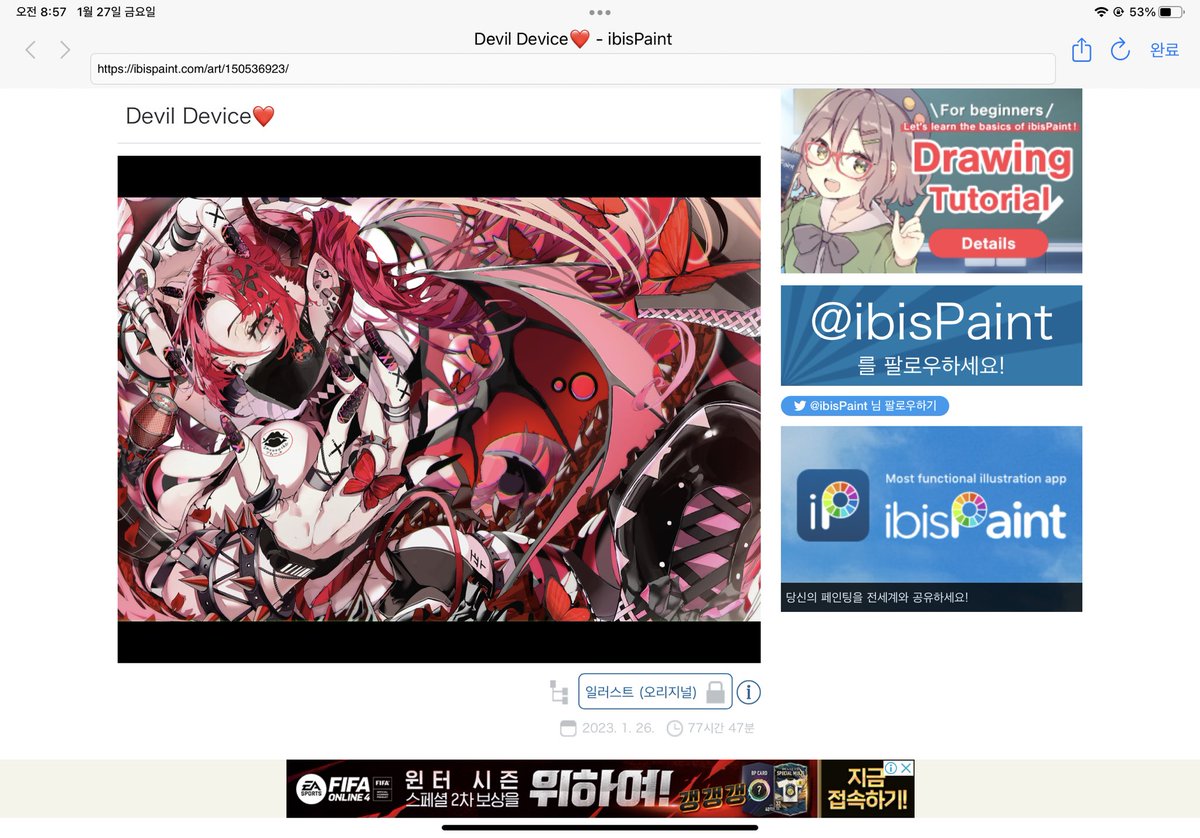
Task: Click the 2023. 1. 26. date text
Action: tap(618, 728)
